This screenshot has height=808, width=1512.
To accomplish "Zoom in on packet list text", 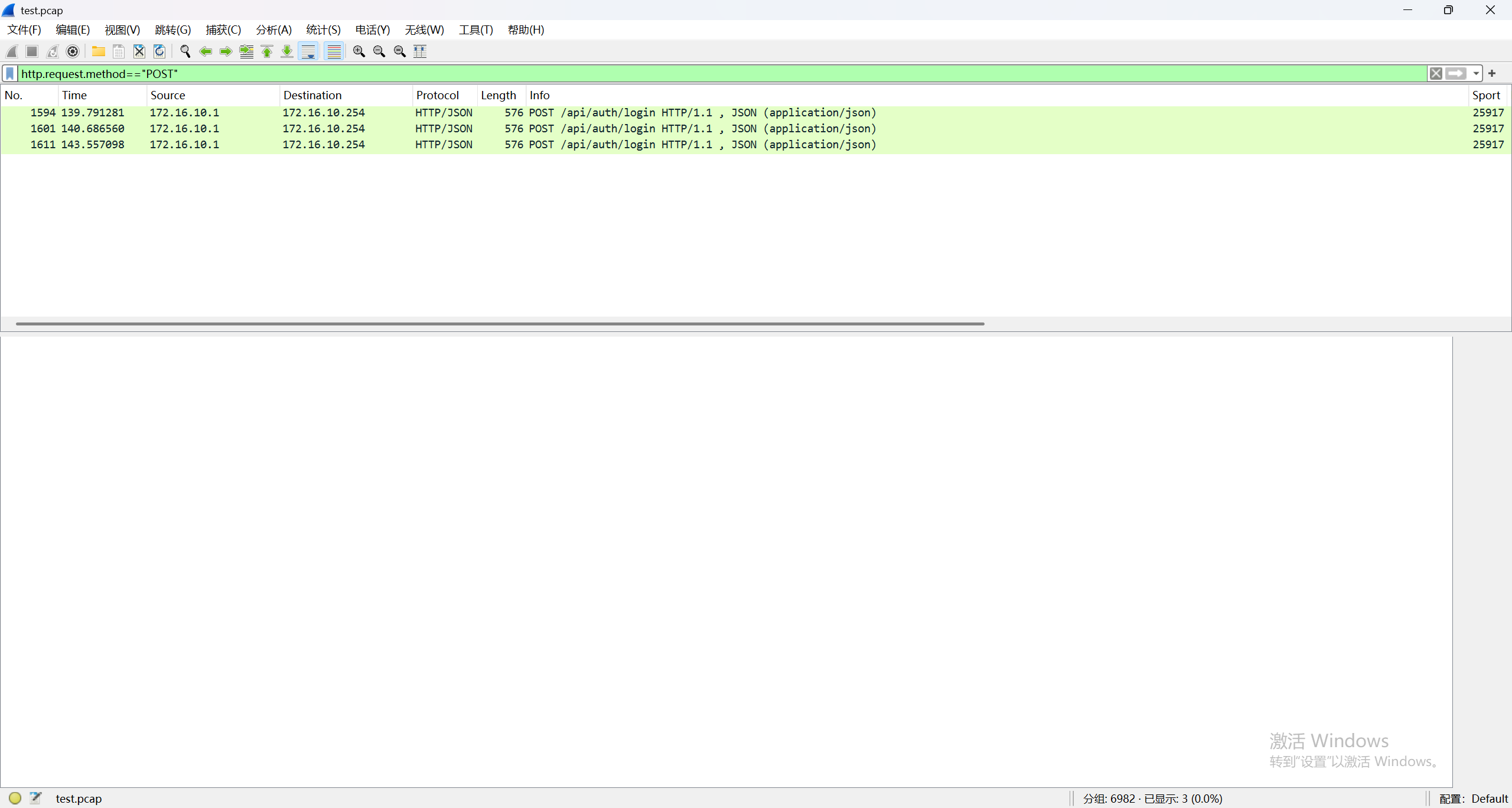I will pos(359,51).
